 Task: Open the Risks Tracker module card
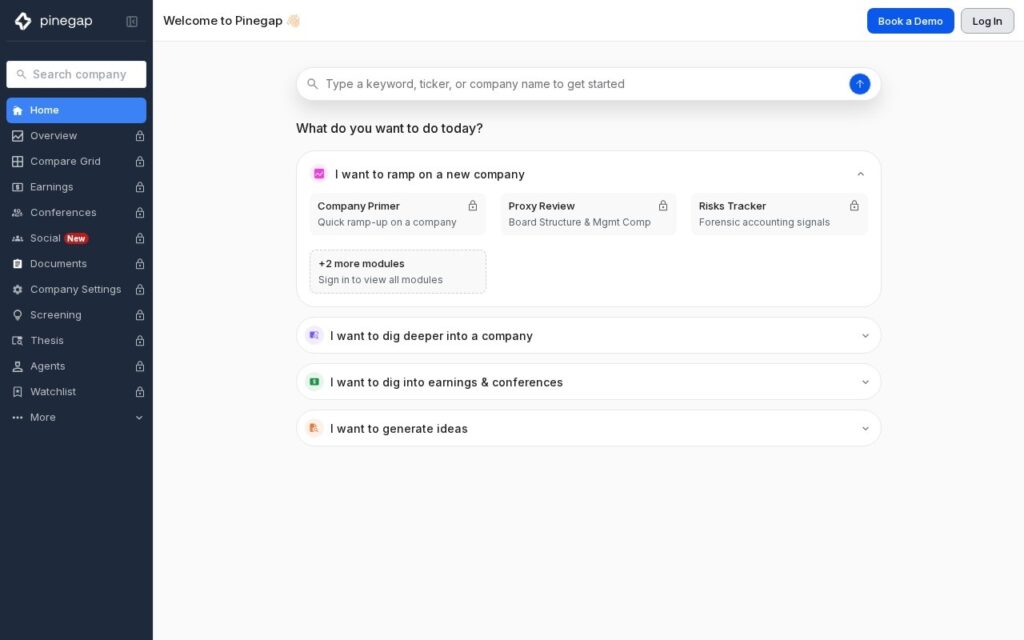tap(780, 214)
